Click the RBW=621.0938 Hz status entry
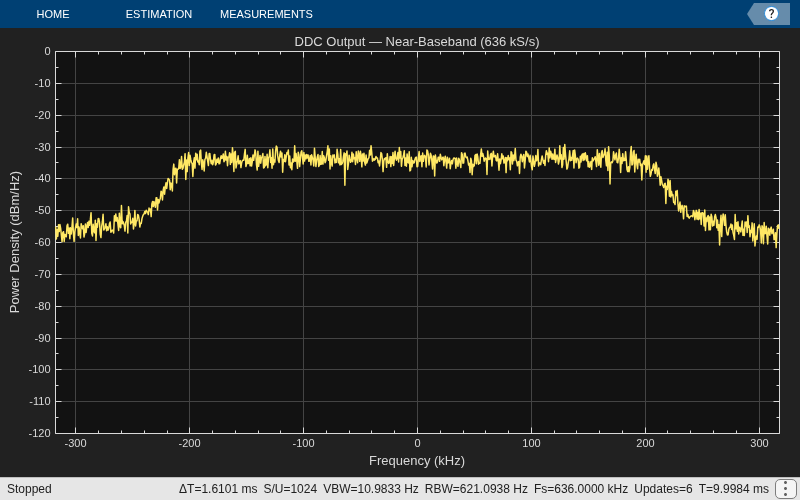Image resolution: width=800 pixels, height=500 pixels. coord(476,489)
